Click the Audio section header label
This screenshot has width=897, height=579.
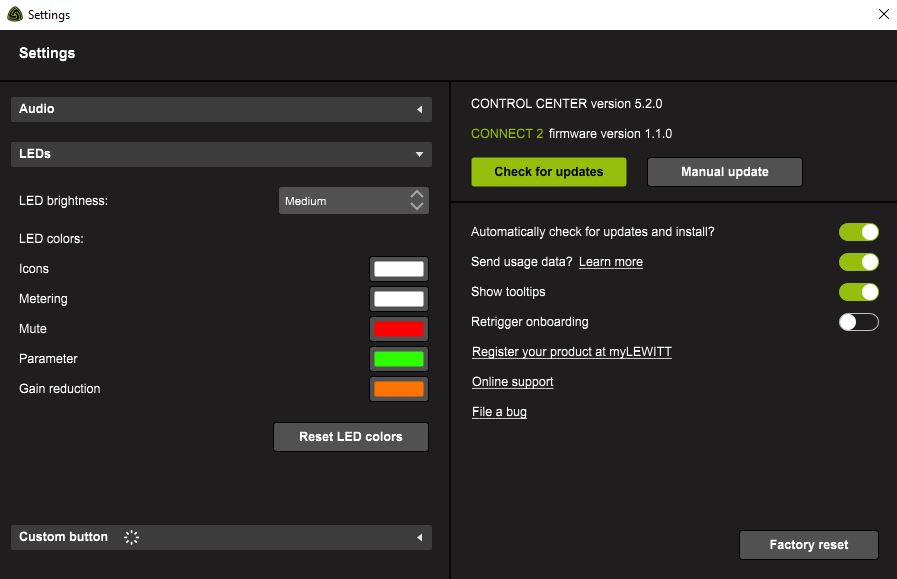tap(37, 109)
